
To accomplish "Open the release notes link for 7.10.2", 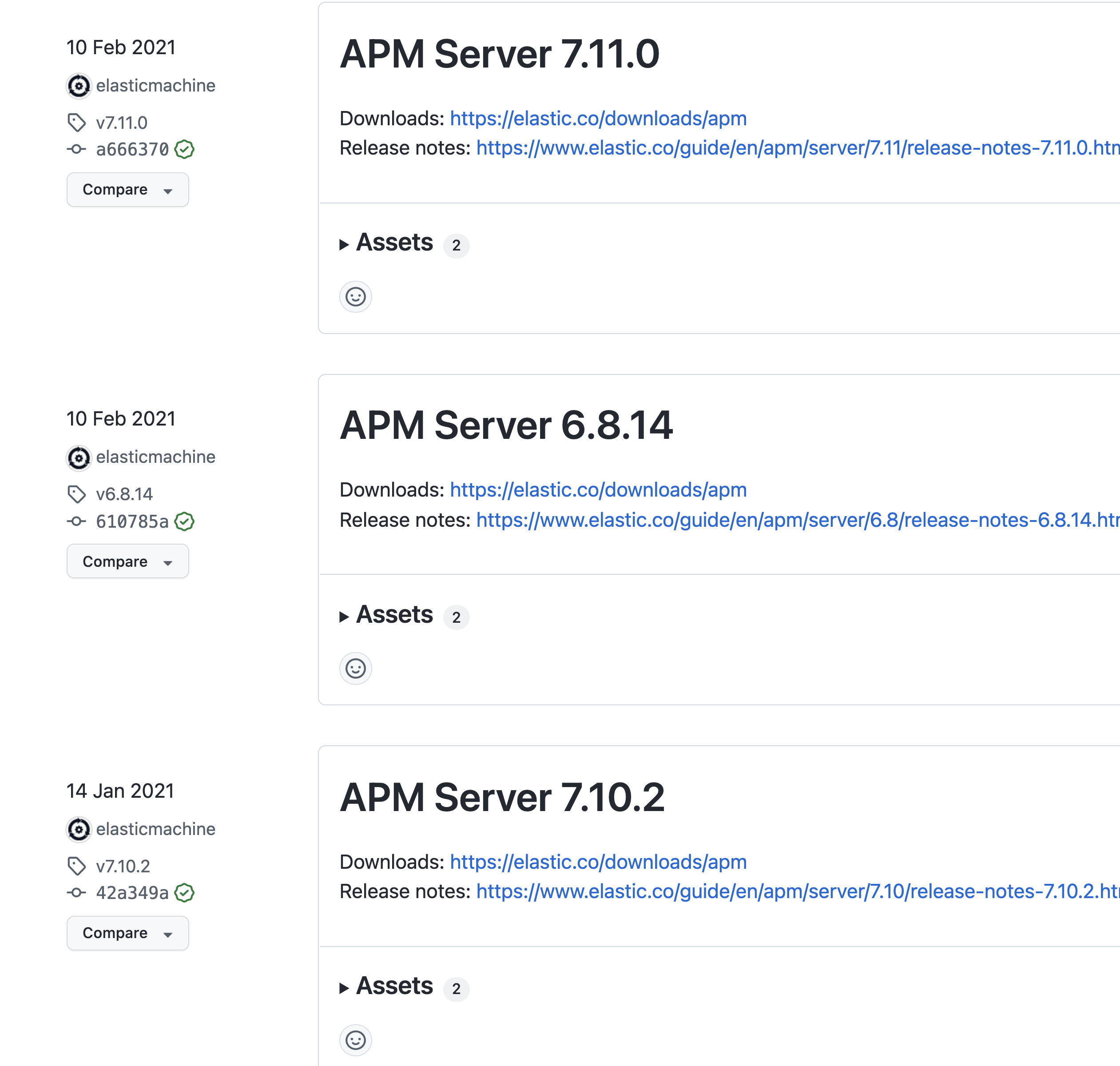I will [795, 891].
